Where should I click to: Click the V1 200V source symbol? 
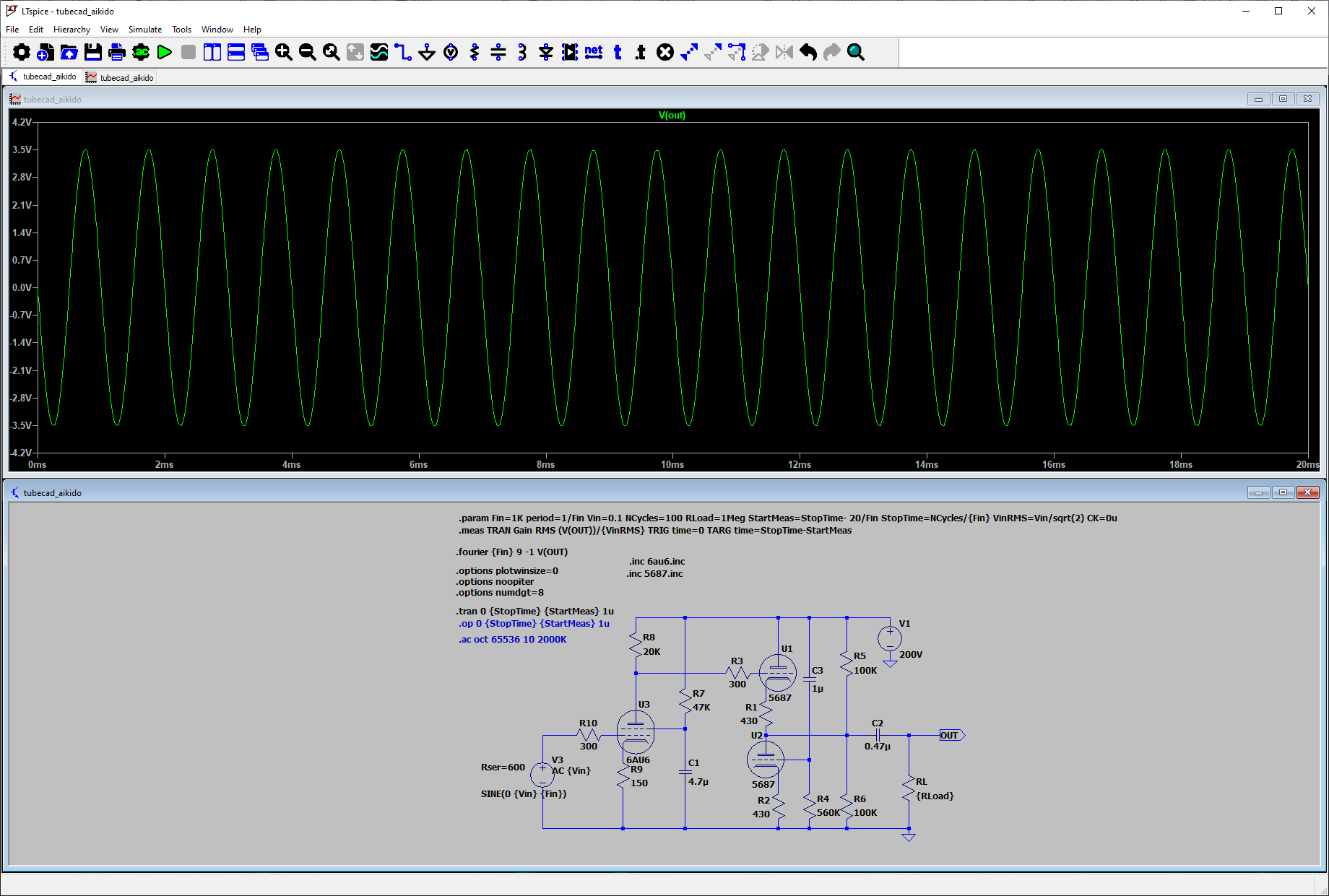coord(890,638)
